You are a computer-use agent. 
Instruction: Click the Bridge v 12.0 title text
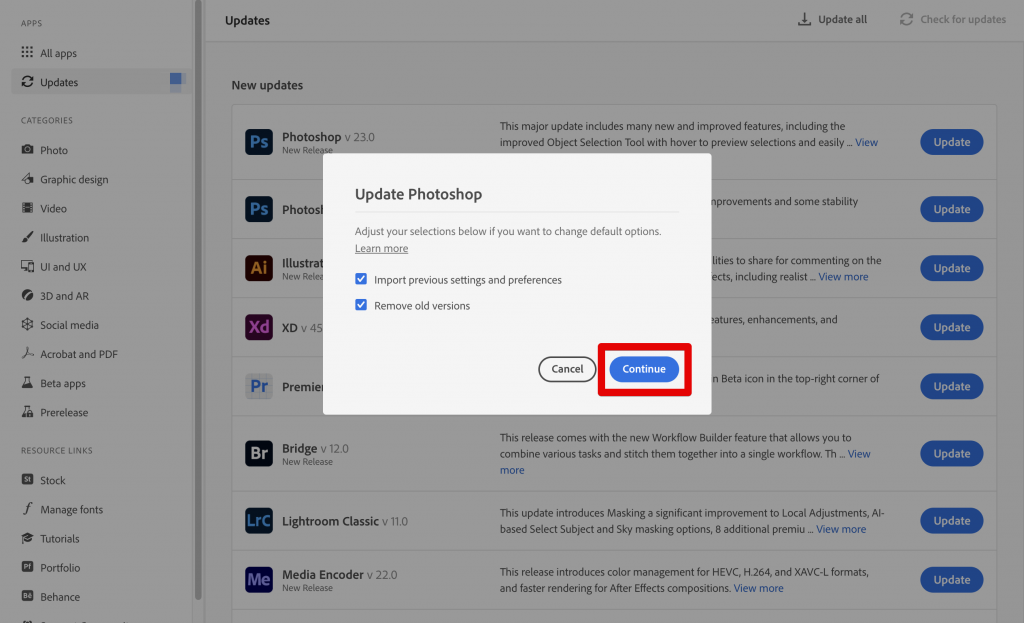(x=315, y=449)
